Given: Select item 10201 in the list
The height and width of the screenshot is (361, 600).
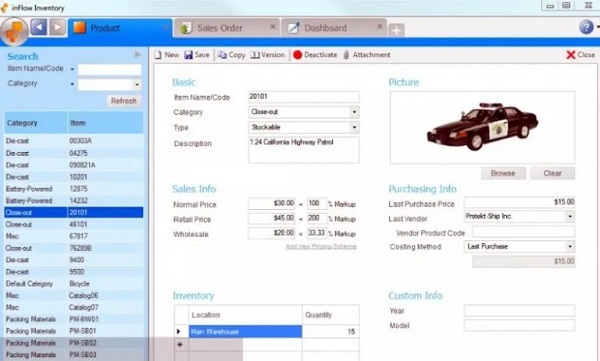Looking at the screenshot, I should [74, 177].
